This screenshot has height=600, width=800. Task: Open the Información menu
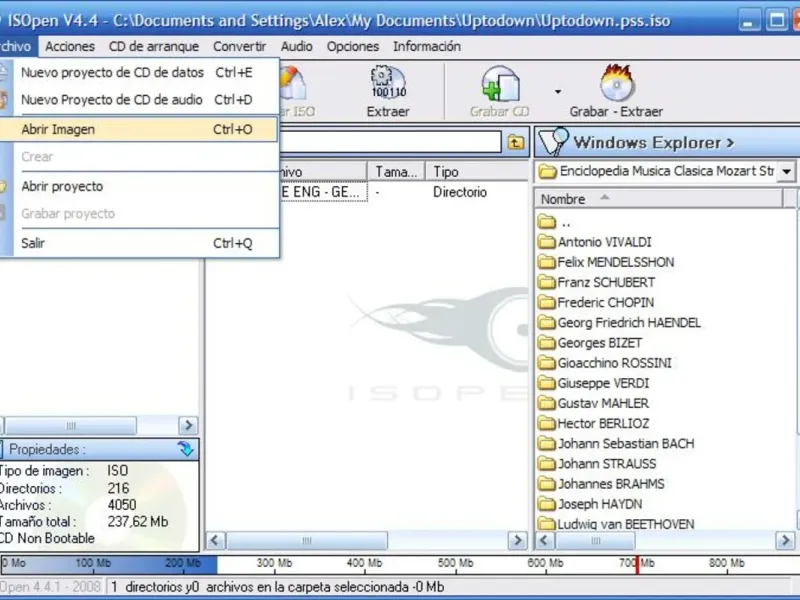[x=427, y=46]
